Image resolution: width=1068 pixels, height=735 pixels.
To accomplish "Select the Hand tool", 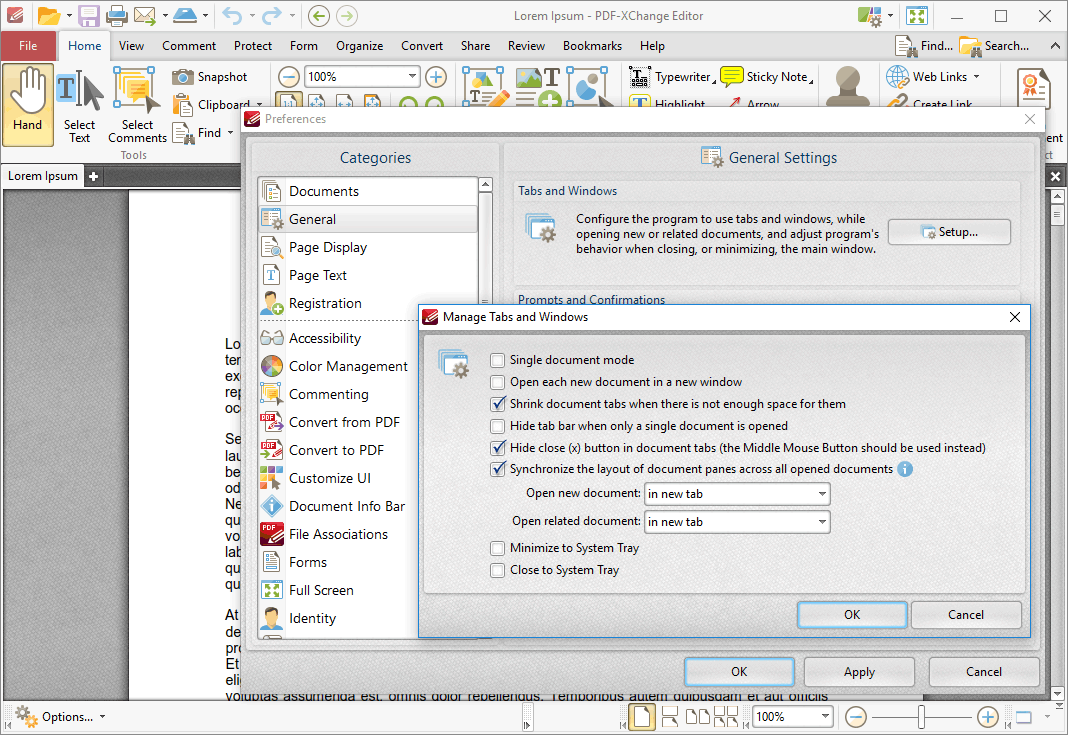I will pyautogui.click(x=27, y=104).
